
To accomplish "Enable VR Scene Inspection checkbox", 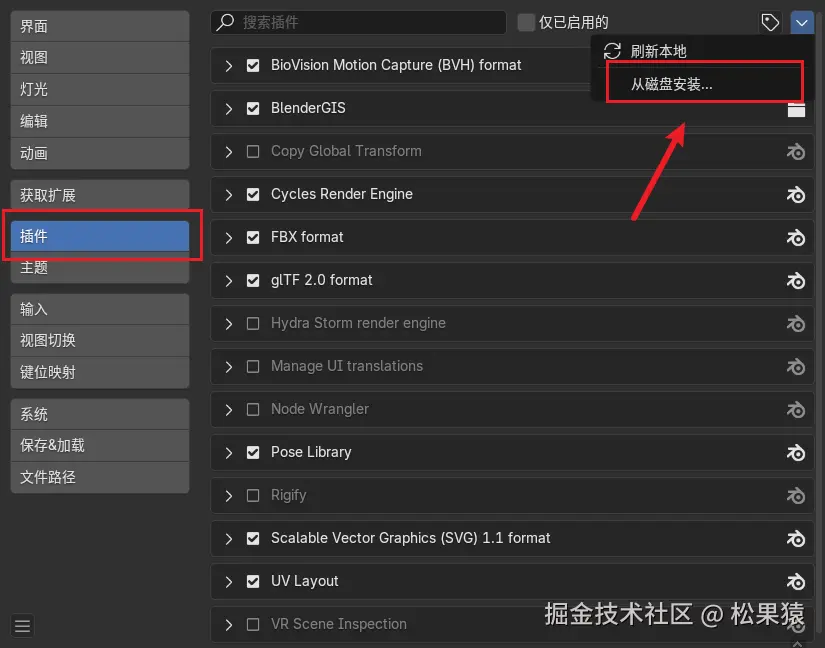I will [x=253, y=625].
